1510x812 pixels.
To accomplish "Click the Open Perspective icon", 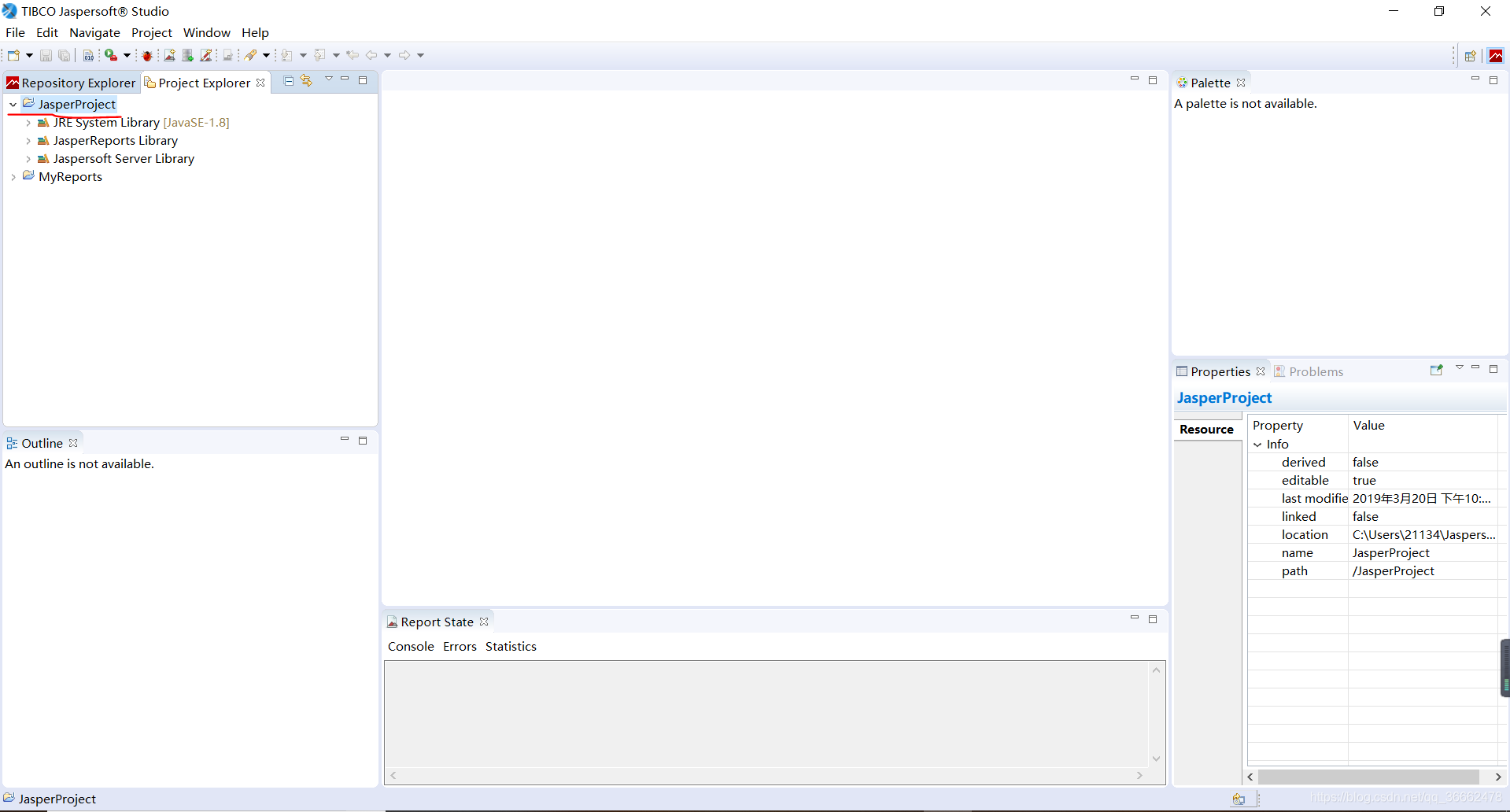I will [x=1470, y=56].
